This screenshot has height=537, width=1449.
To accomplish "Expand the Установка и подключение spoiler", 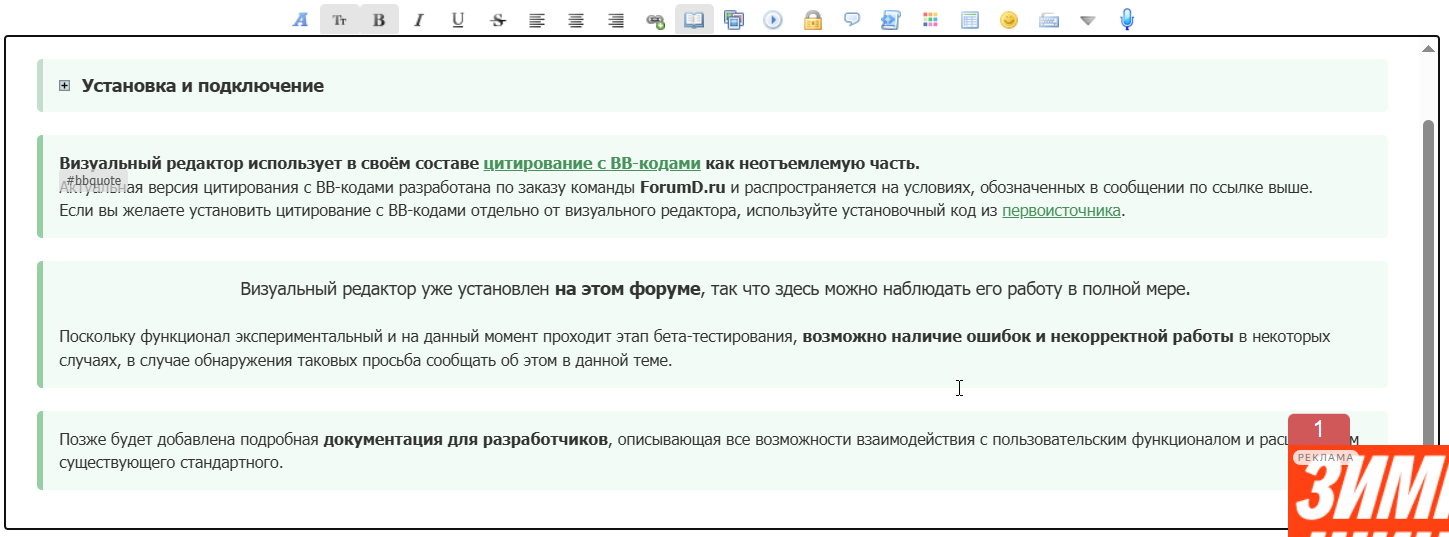I will (x=65, y=86).
